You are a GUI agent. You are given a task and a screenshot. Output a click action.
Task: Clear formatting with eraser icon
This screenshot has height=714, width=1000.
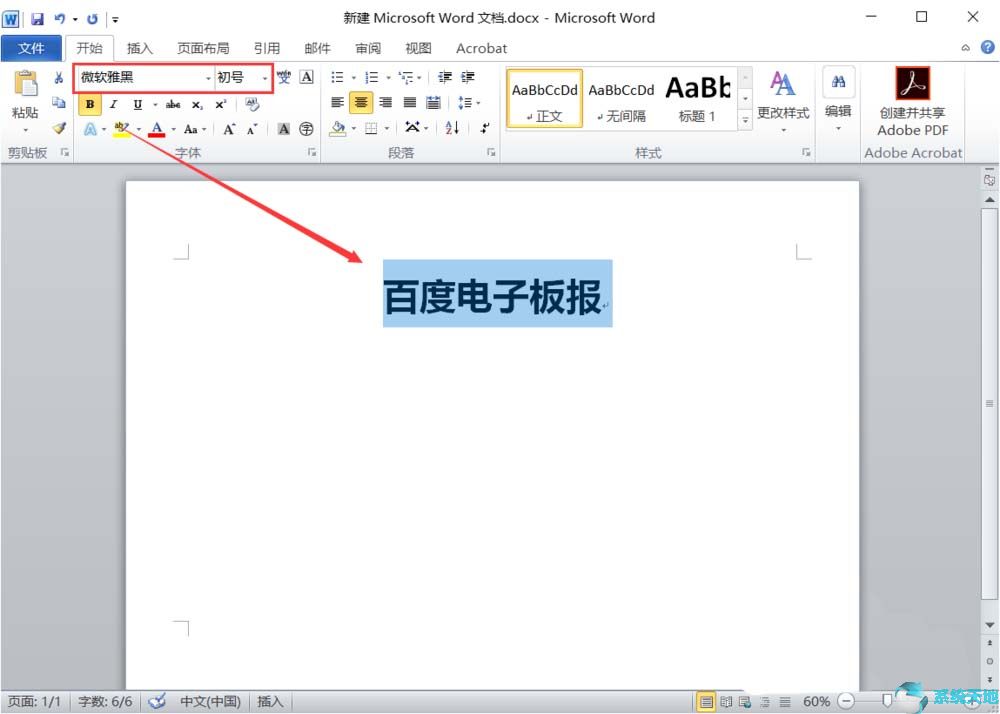[x=252, y=104]
